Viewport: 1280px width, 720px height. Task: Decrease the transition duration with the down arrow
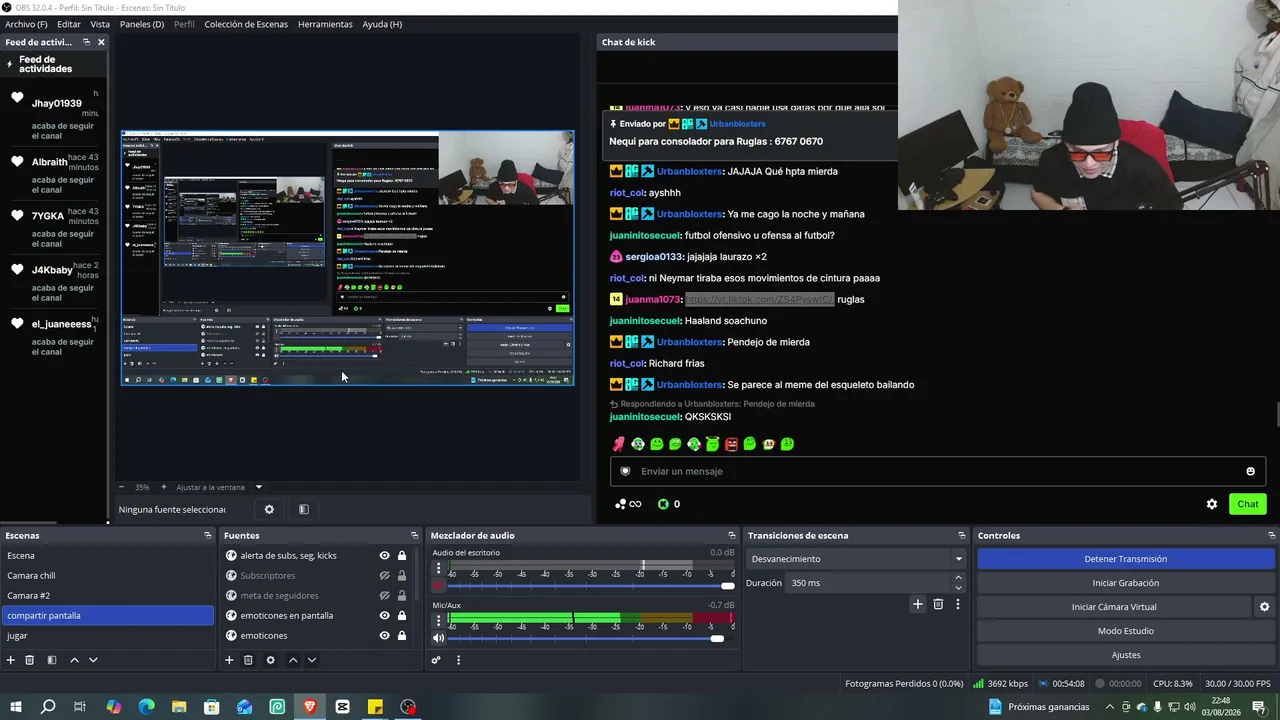click(x=958, y=588)
